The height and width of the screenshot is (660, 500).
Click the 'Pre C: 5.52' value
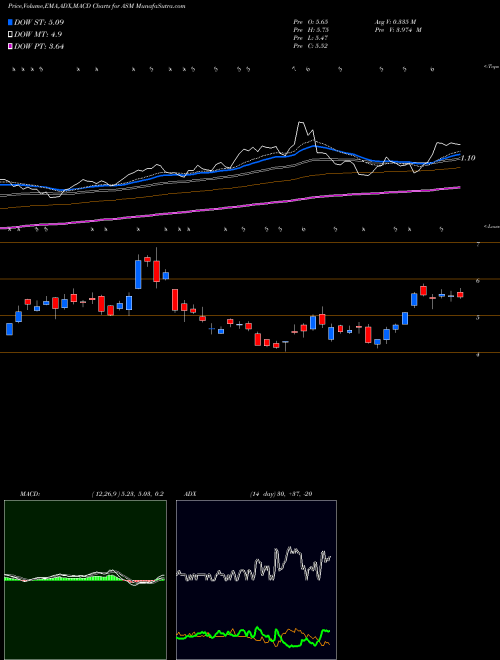click(311, 46)
